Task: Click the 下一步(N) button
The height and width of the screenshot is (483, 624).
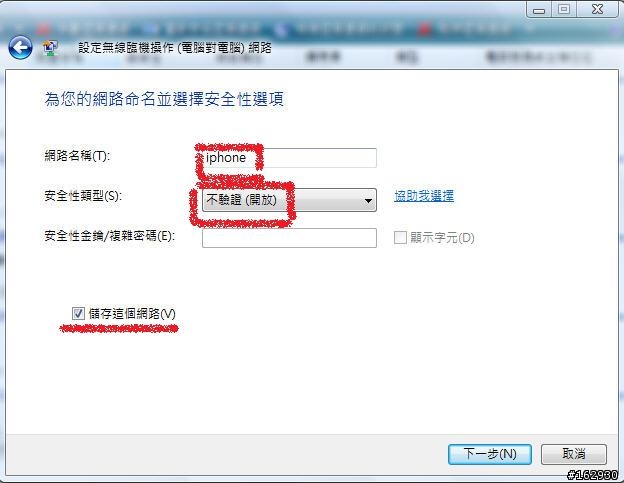Action: pos(490,454)
